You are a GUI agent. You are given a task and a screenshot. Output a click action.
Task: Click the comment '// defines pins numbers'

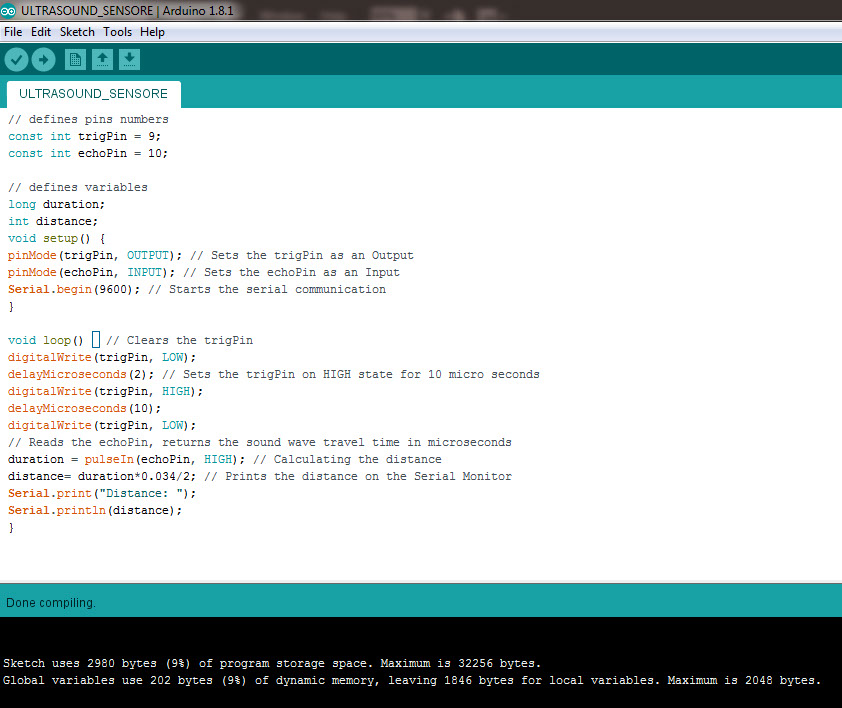(x=88, y=119)
